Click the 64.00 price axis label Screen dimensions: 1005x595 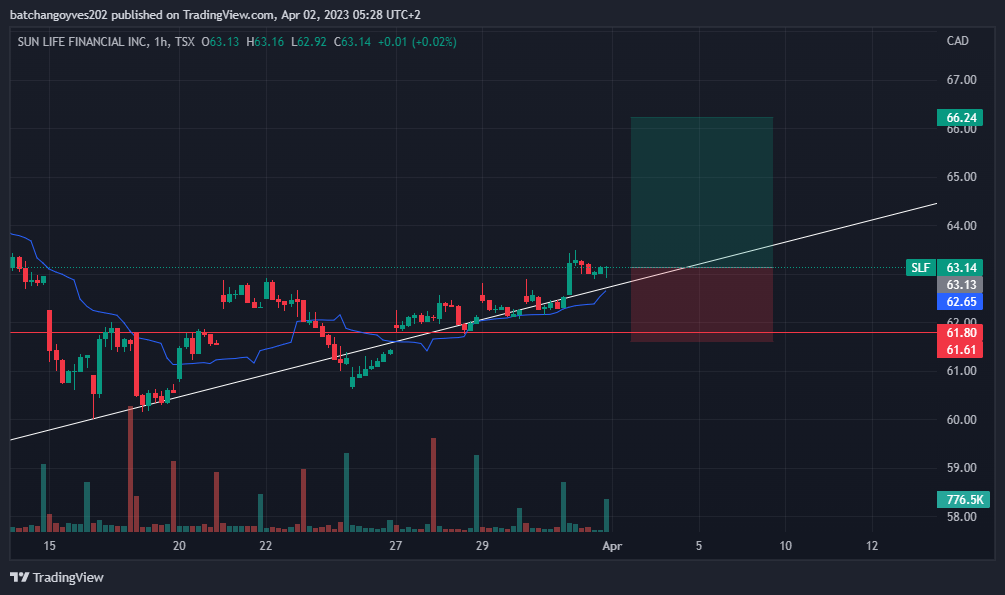click(x=961, y=225)
